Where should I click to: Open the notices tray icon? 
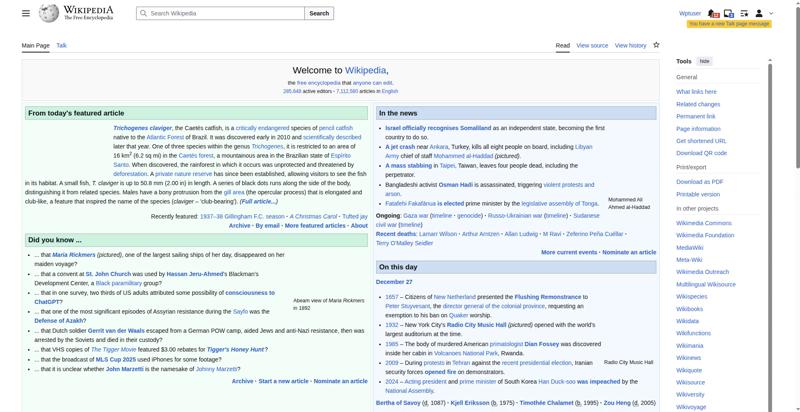click(728, 14)
